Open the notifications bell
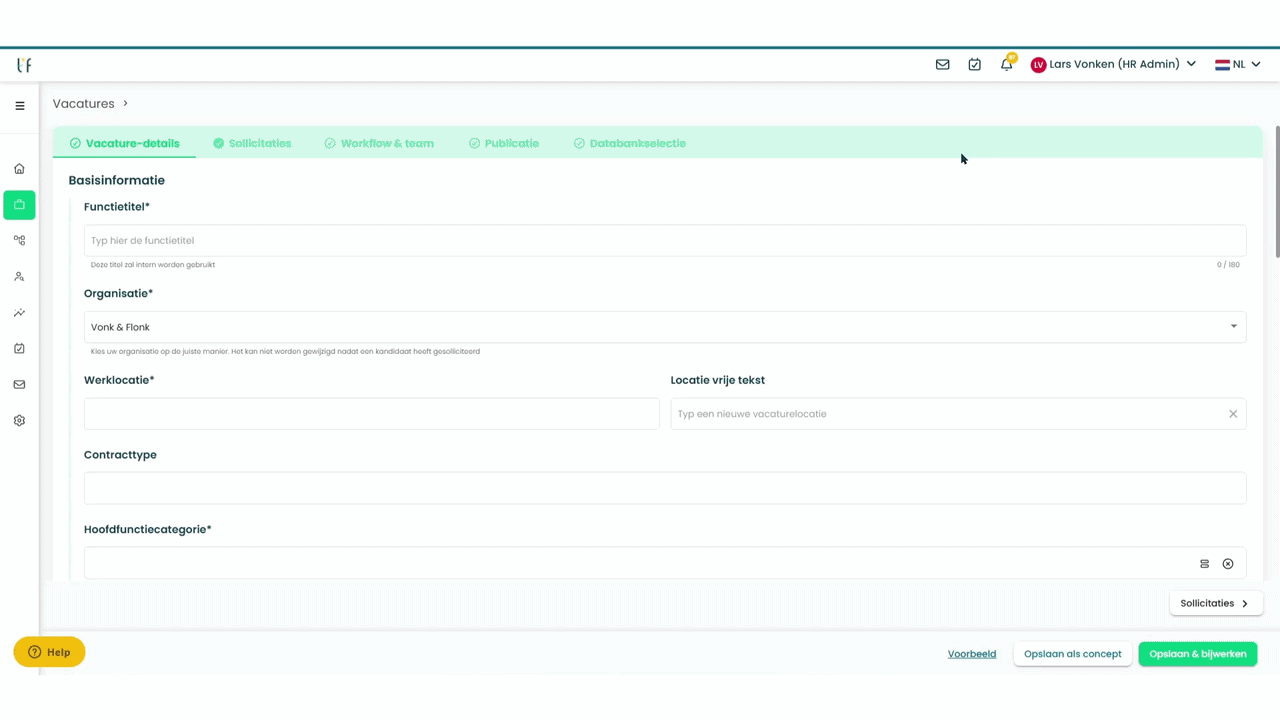This screenshot has width=1280, height=720. pos(1007,64)
